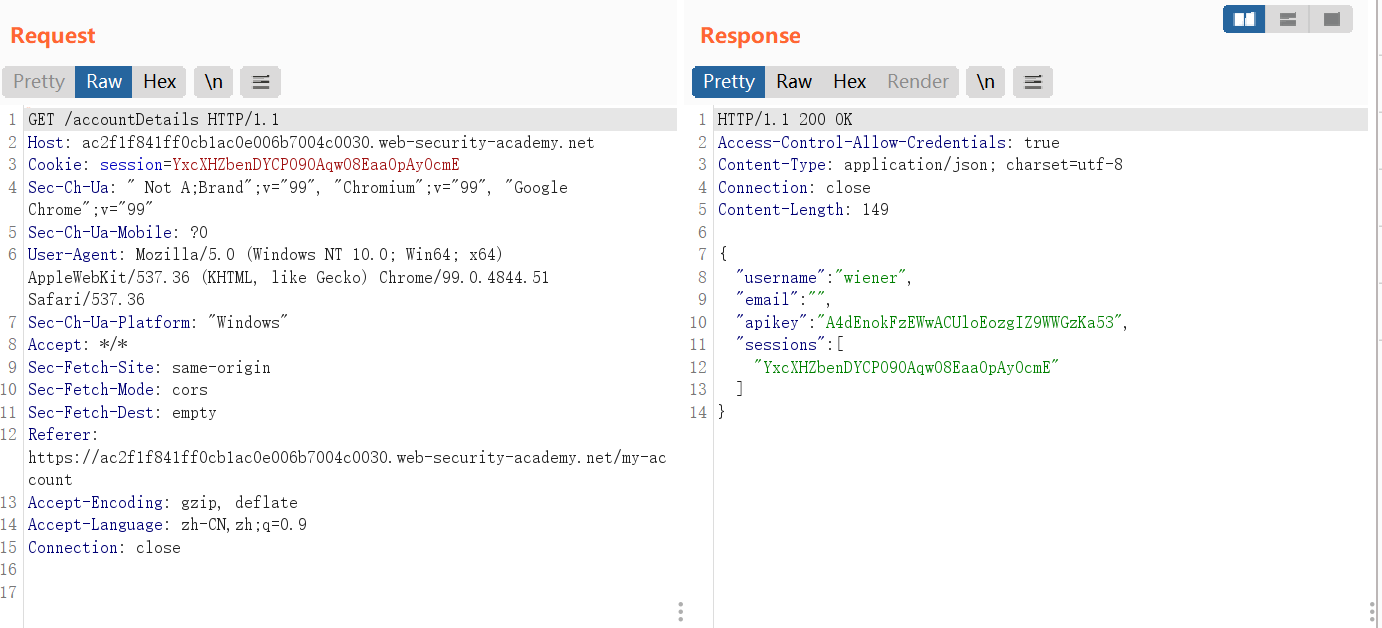Open the Request message options menu icon
1382x628 pixels.
tap(260, 82)
